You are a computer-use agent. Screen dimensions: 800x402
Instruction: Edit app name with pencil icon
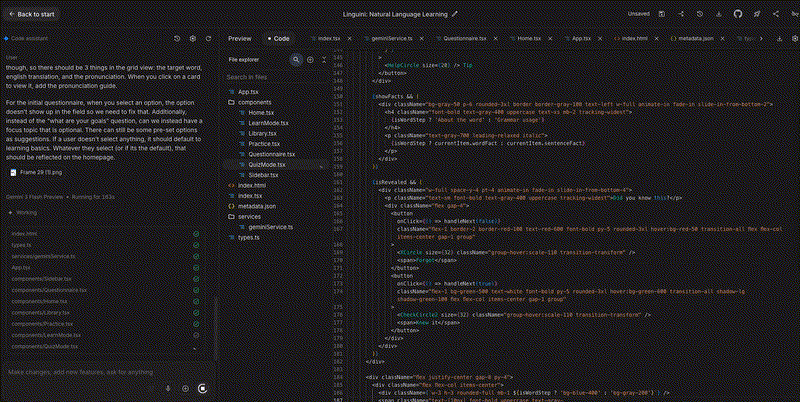pyautogui.click(x=455, y=15)
